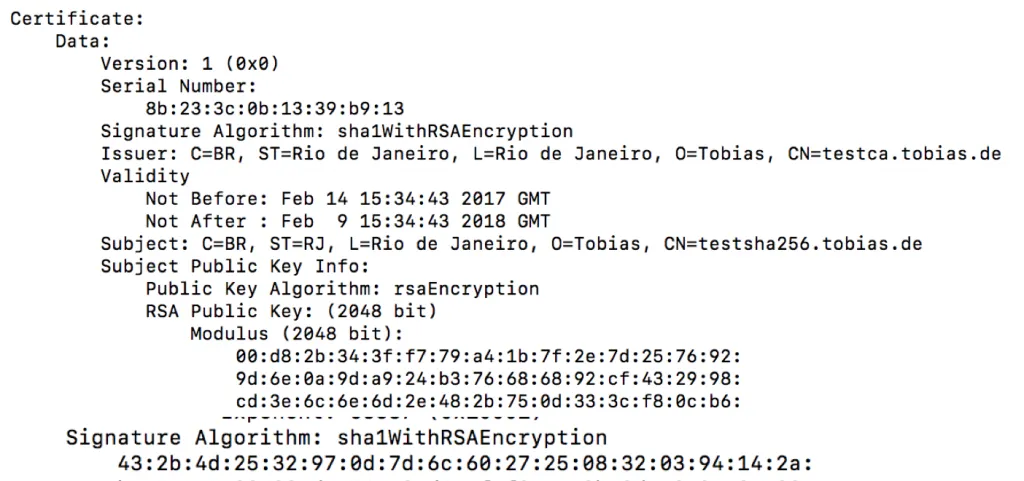Click the signature line starting with 43:2b:4d
The width and height of the screenshot is (1024, 481).
coord(466,462)
